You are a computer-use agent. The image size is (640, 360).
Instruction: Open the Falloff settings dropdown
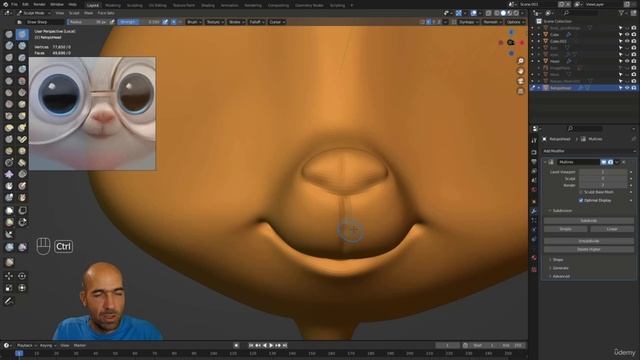[257, 22]
